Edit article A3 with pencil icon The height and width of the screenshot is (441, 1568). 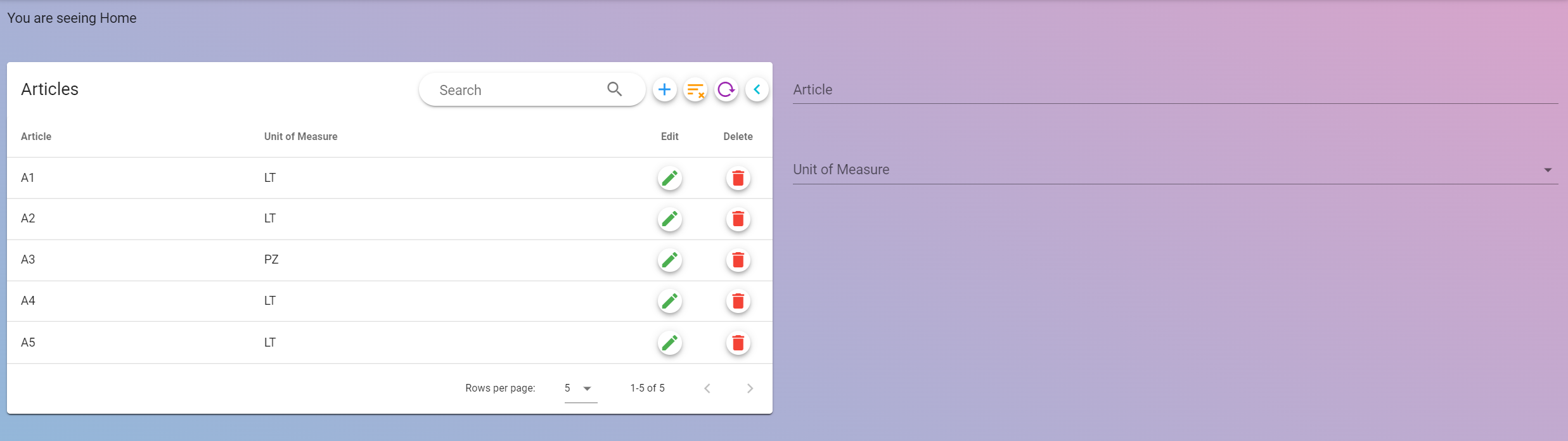pyautogui.click(x=670, y=260)
